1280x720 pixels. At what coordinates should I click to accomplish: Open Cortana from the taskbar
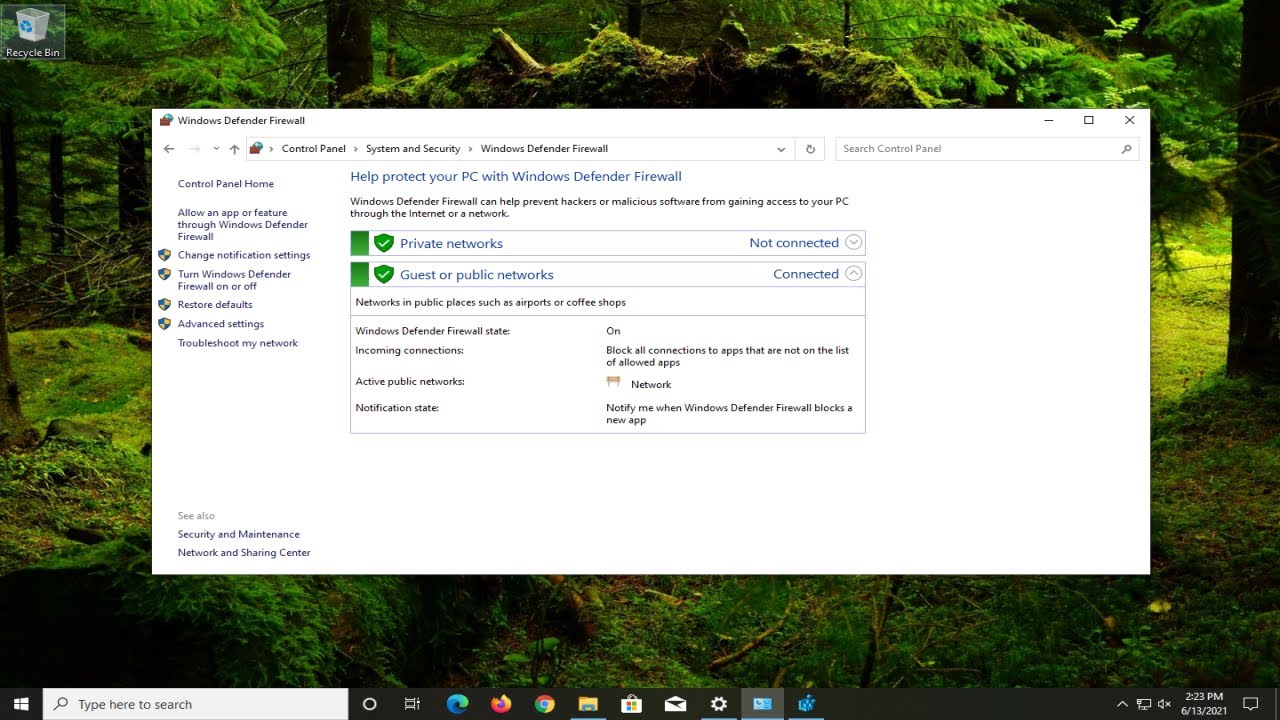[369, 704]
